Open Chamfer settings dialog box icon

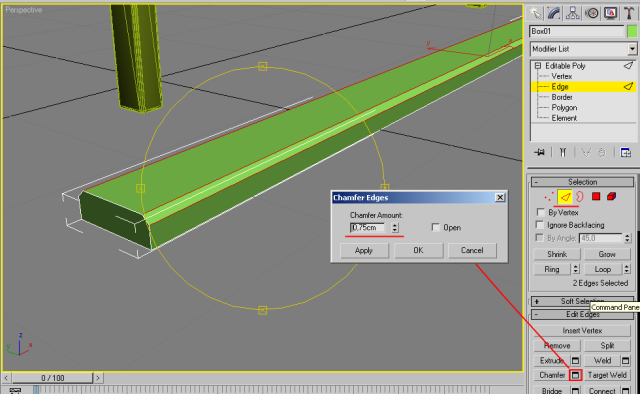coord(576,375)
